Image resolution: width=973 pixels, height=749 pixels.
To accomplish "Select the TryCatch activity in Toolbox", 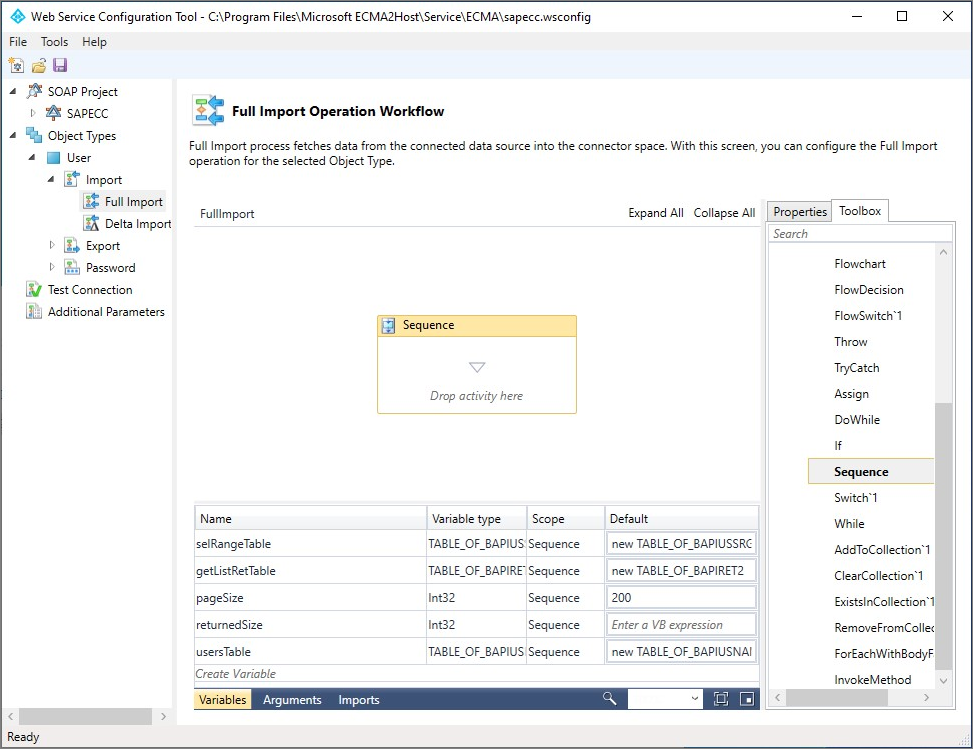I will pyautogui.click(x=857, y=367).
